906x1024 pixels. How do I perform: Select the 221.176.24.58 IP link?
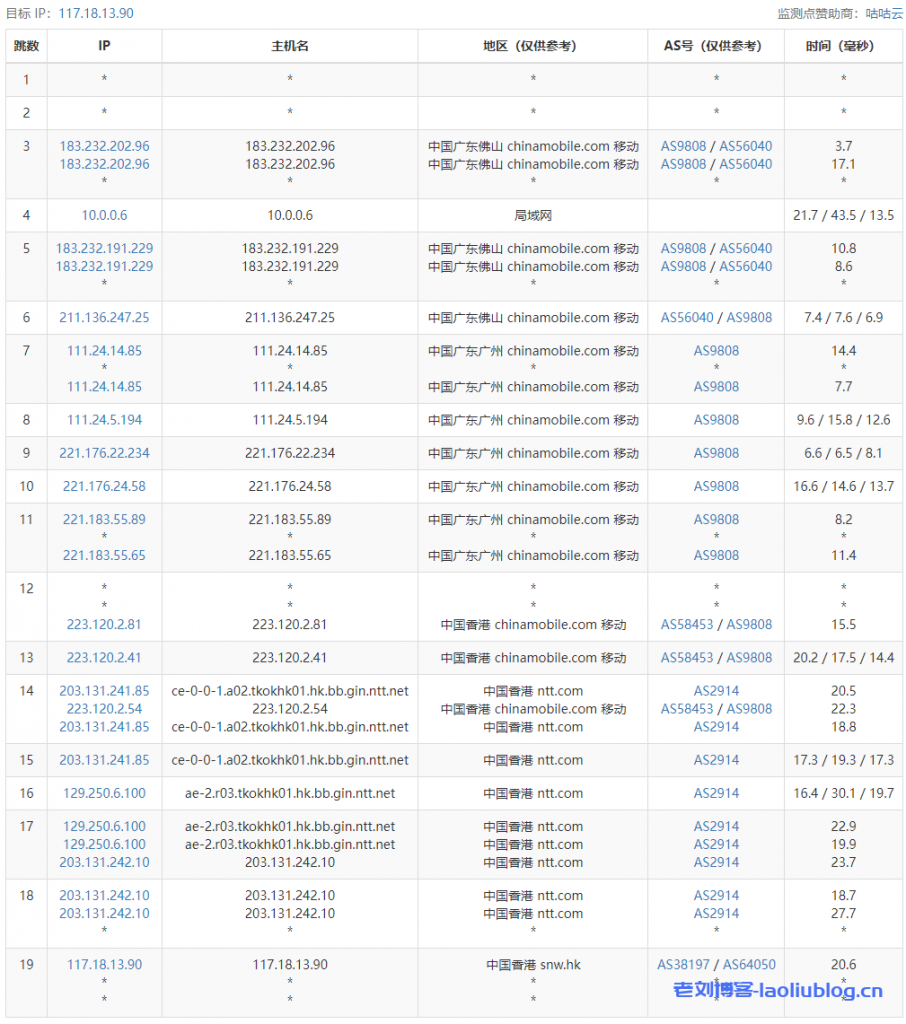coord(104,486)
